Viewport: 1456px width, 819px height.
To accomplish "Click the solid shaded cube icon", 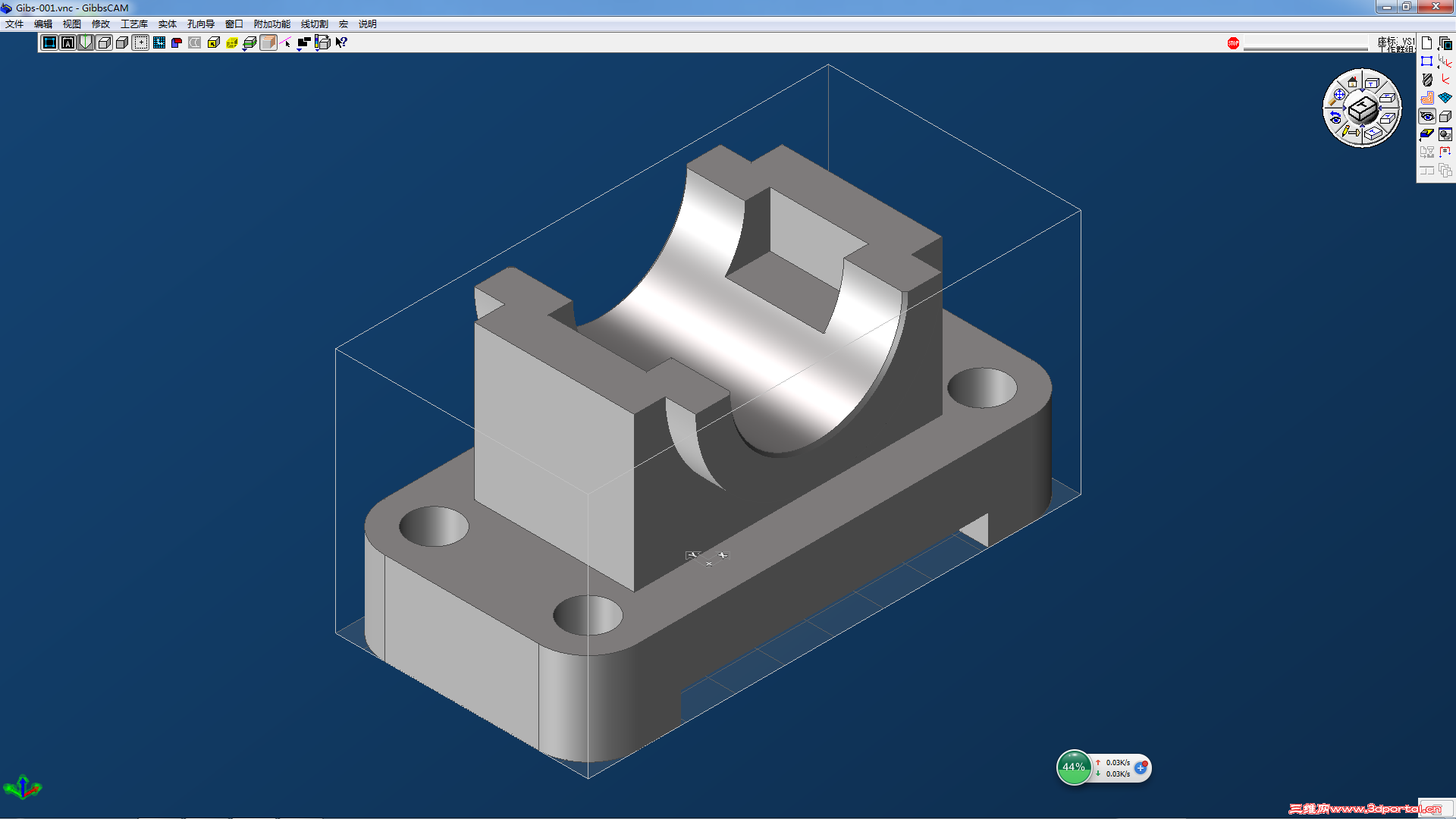I will click(x=122, y=42).
